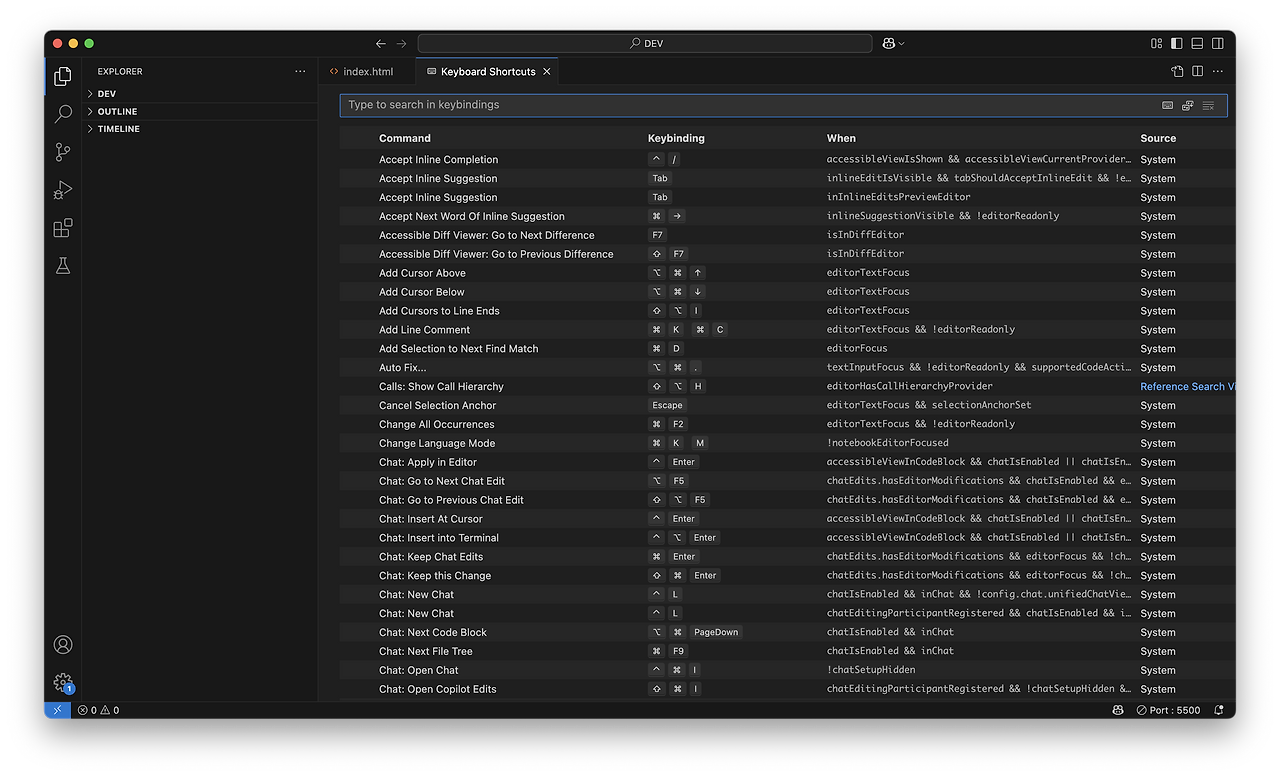The width and height of the screenshot is (1280, 777).
Task: Click inside the keybindings search field
Action: 700,105
